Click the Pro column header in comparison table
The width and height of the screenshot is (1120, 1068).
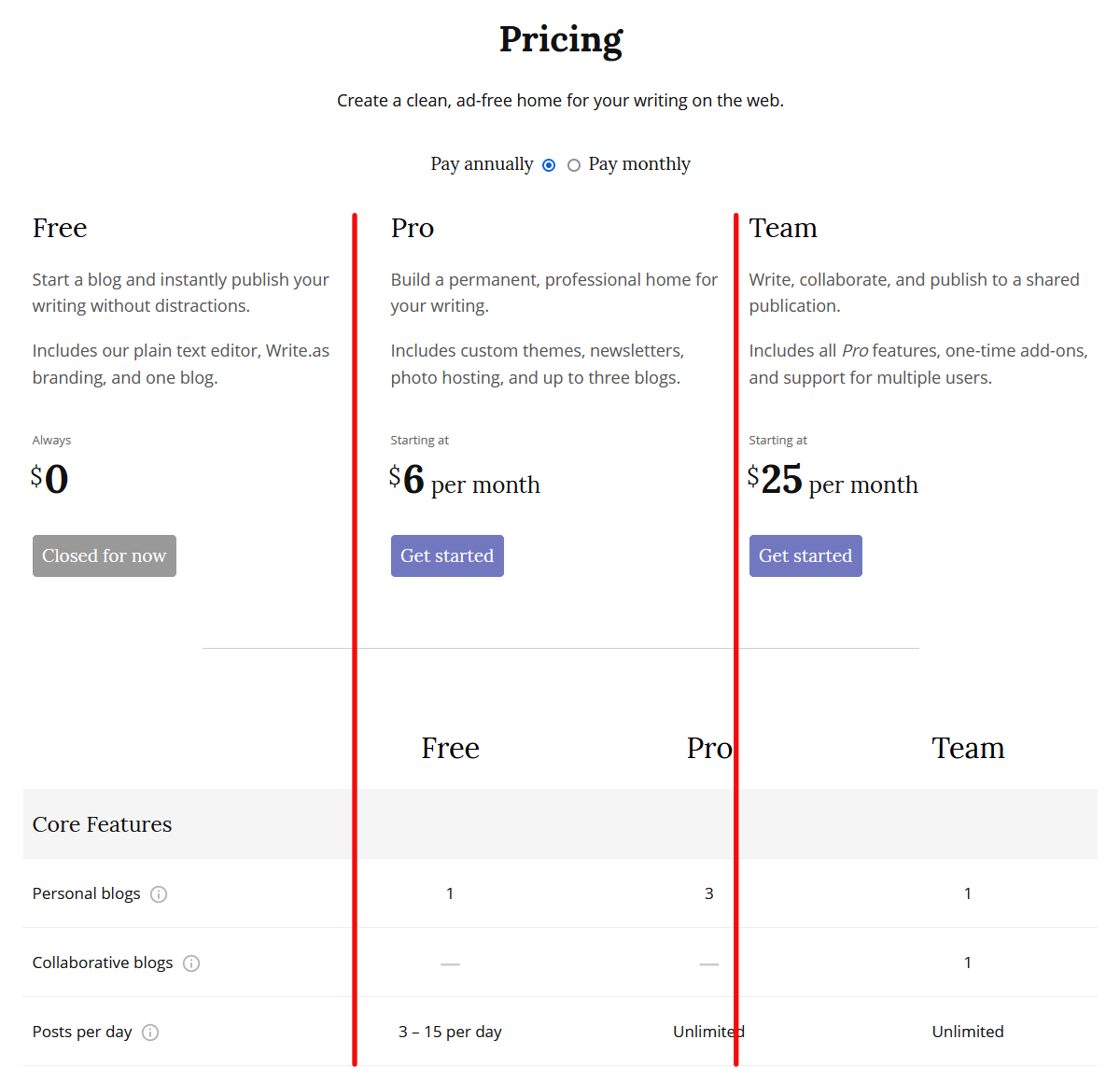708,748
